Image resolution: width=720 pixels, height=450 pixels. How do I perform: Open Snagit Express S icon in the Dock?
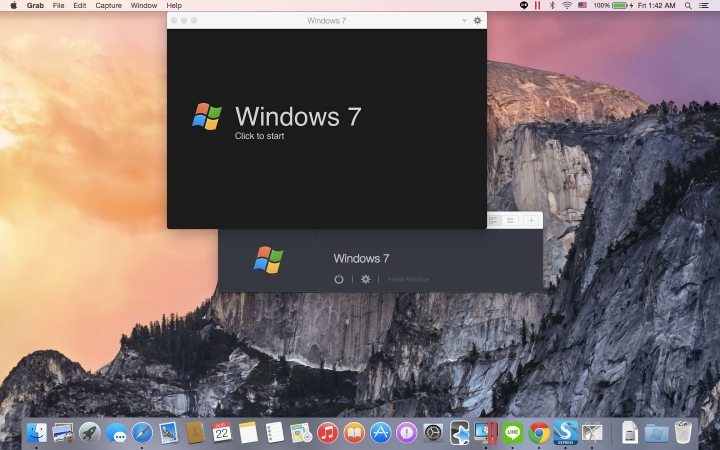tap(565, 433)
